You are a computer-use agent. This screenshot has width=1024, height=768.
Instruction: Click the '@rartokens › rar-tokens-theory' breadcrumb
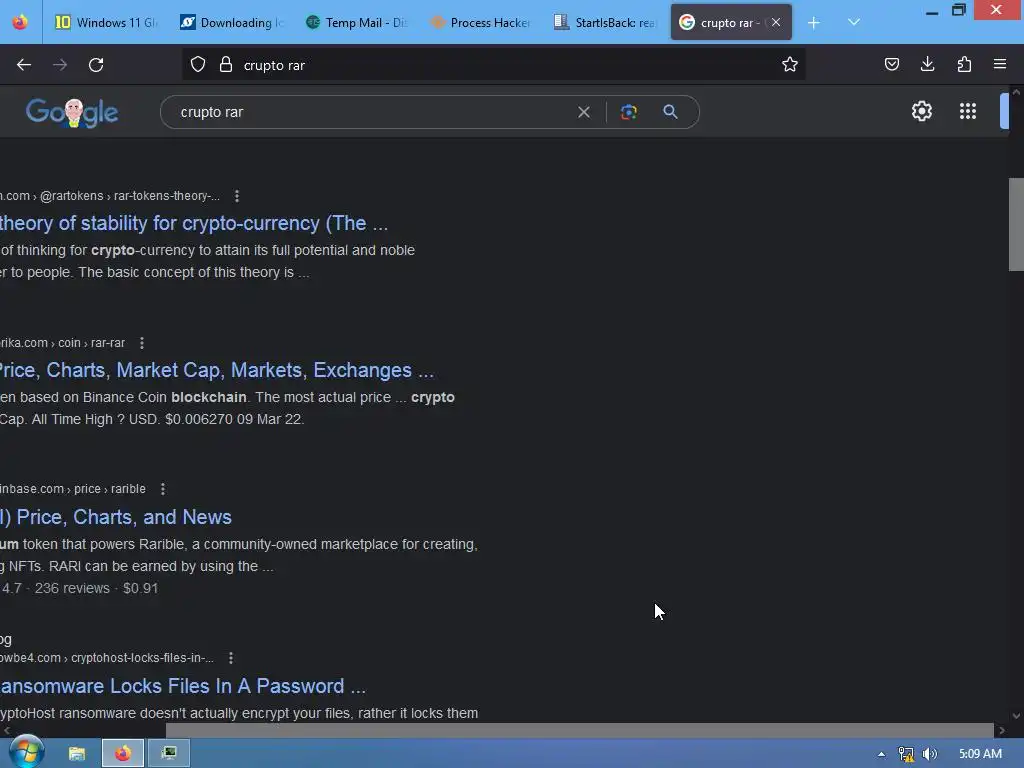(x=129, y=196)
